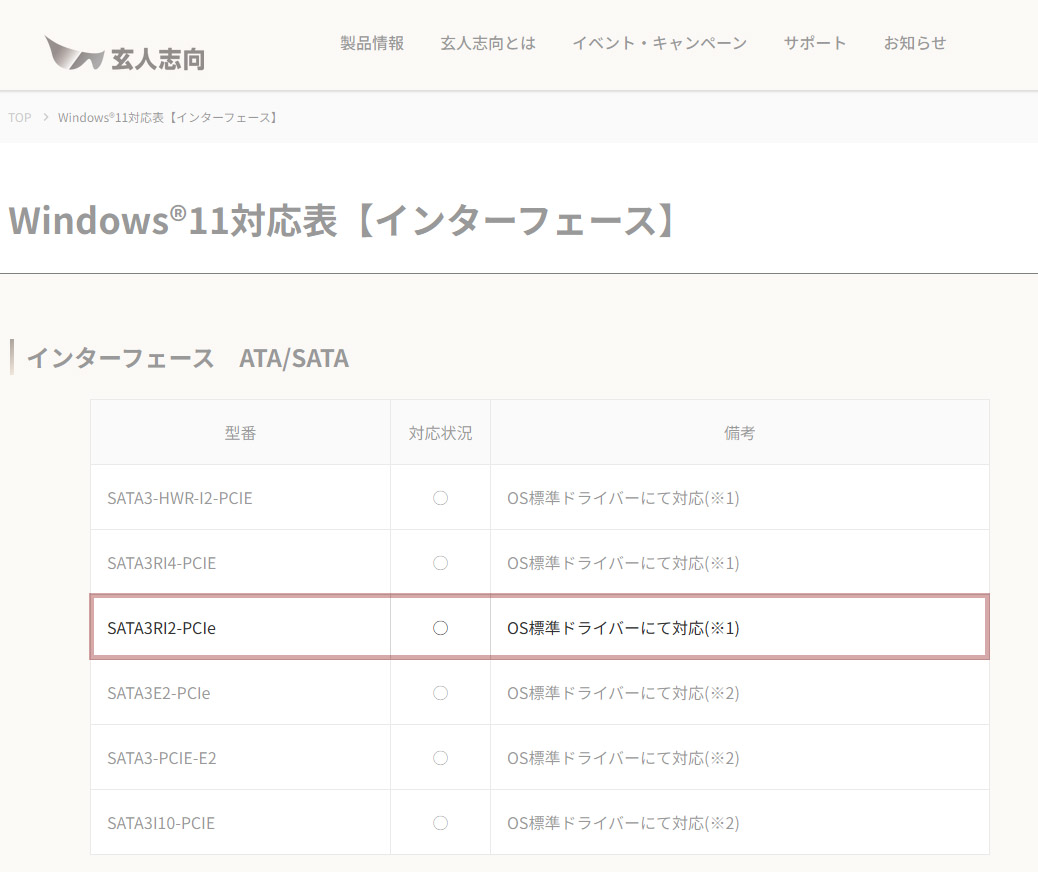
Task: Click the Windows®11対応表【インターフェース】breadcrumb item
Action: 167,117
